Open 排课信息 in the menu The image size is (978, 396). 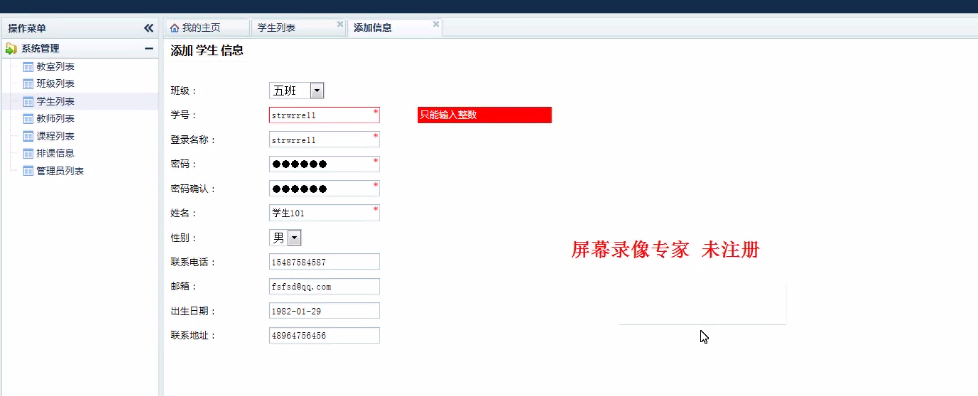56,153
